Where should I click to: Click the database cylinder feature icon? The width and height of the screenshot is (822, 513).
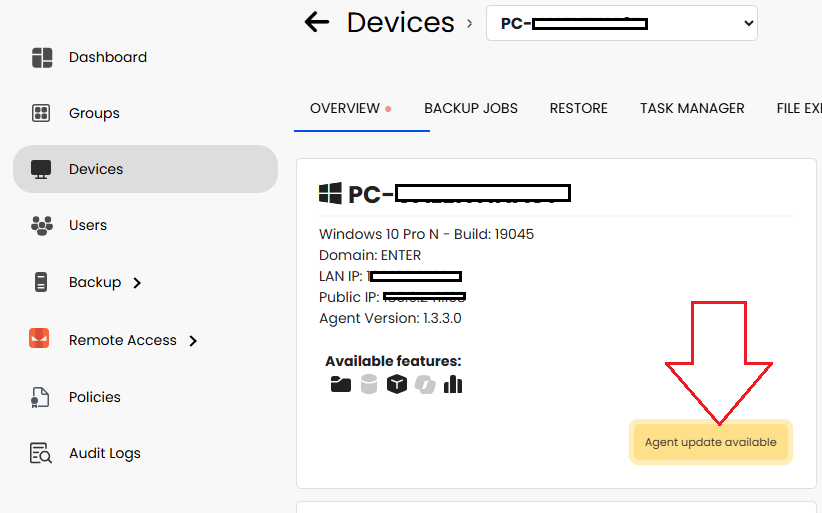click(369, 384)
